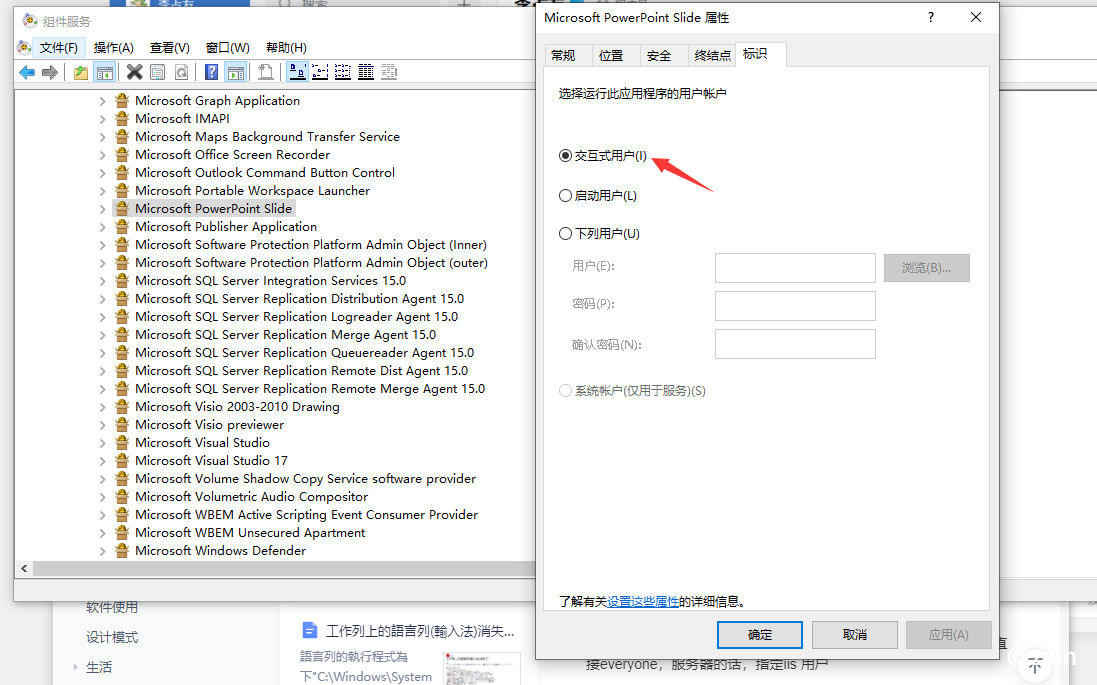This screenshot has width=1097, height=685.
Task: Click the package icon beside Microsoft Visual Studio 17
Action: (x=122, y=460)
